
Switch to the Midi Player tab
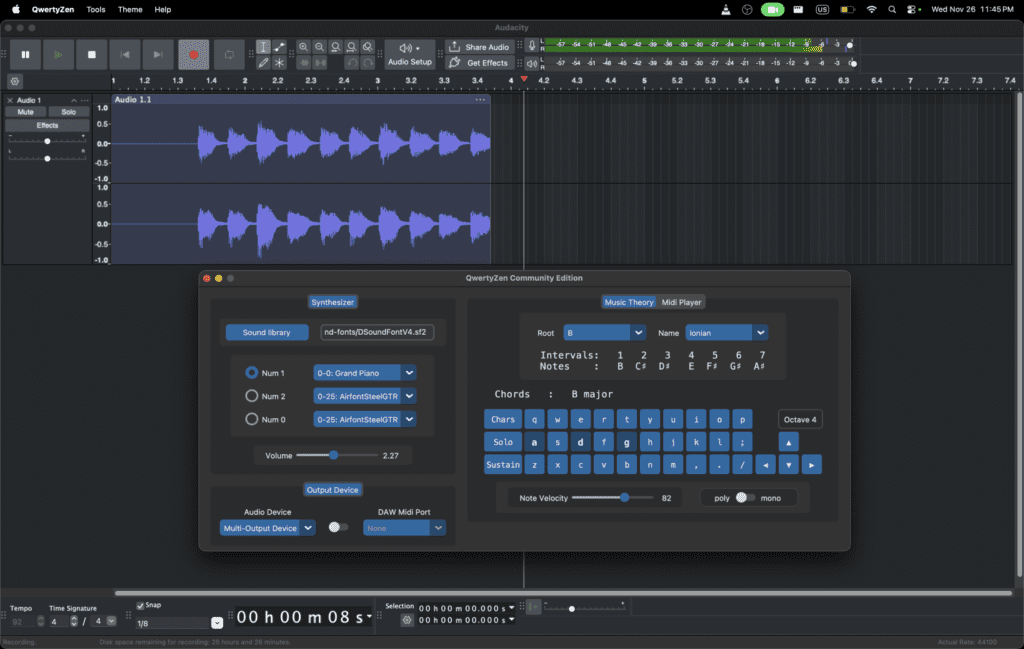tap(682, 301)
